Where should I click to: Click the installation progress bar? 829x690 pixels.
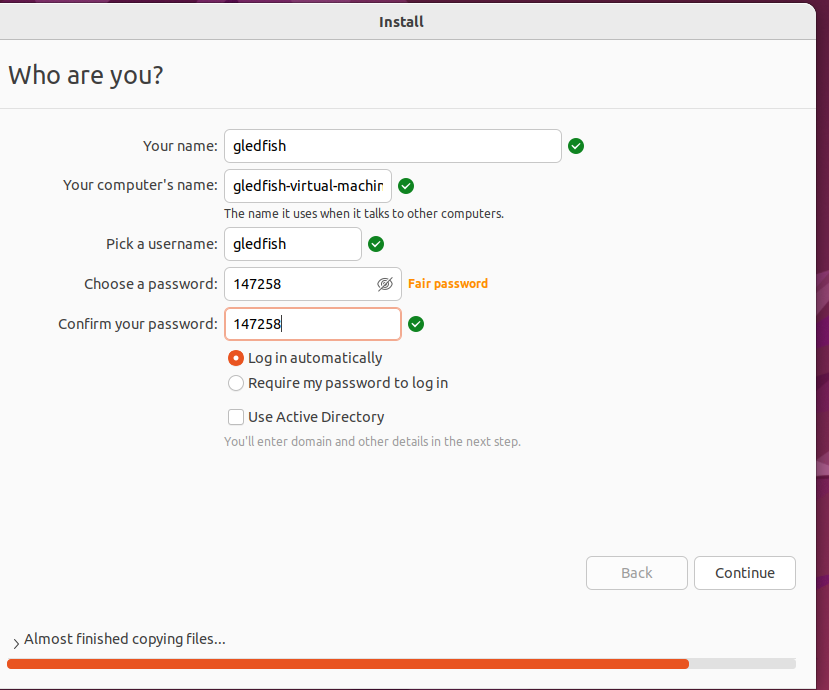click(x=400, y=663)
